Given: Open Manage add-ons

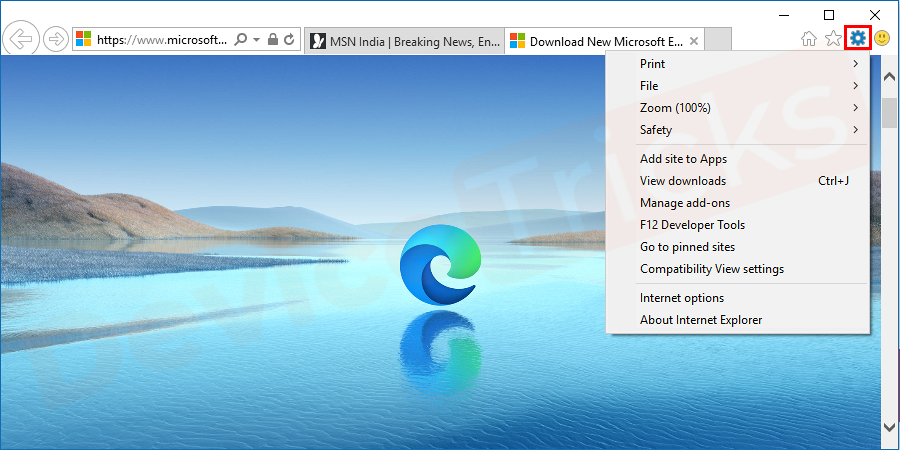Looking at the screenshot, I should 737,203.
